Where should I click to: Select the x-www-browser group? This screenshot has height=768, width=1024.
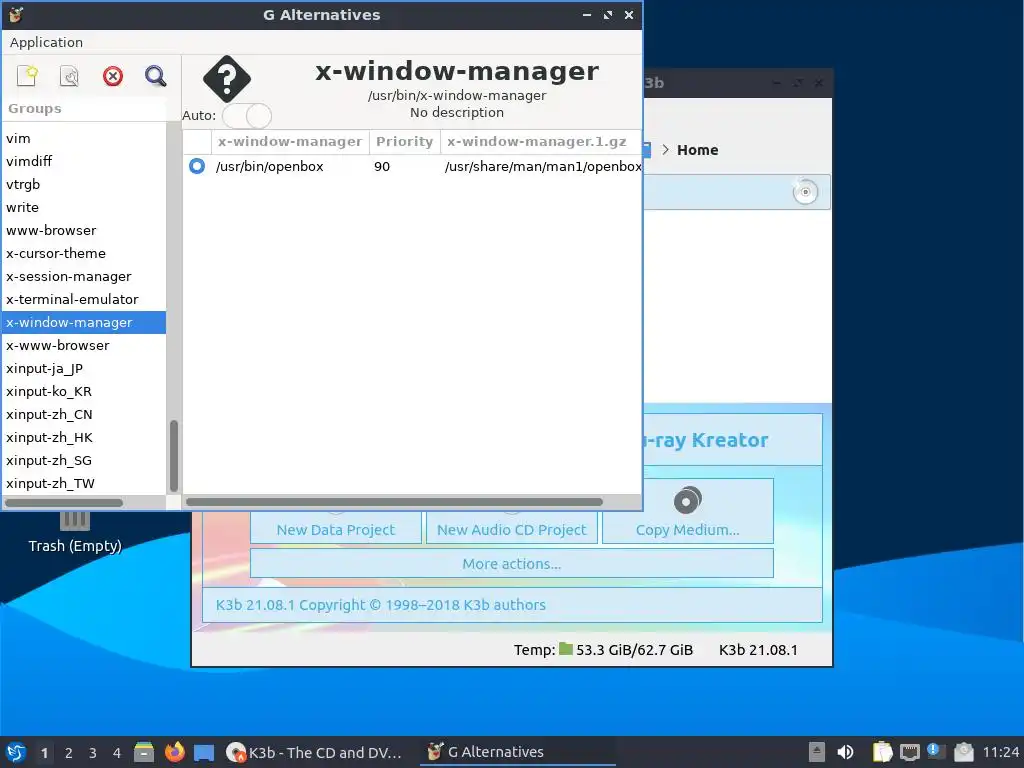(x=84, y=345)
